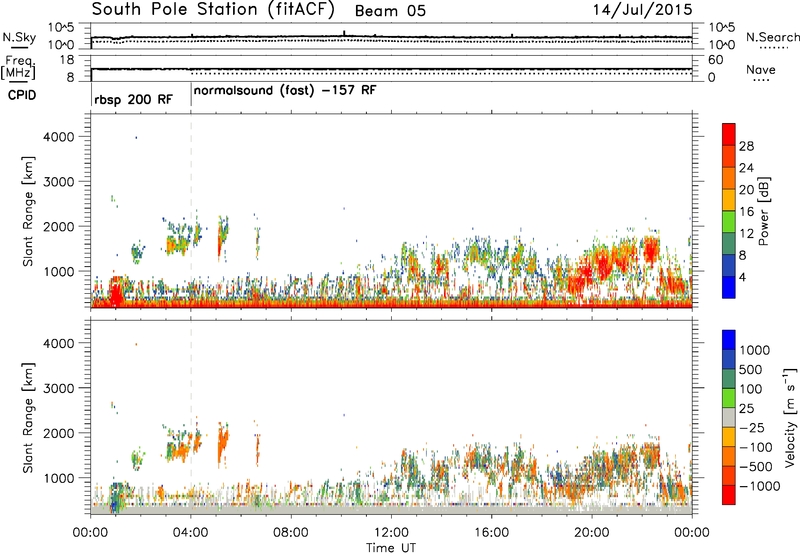Click the Time UT axis title
The image size is (800, 554).
(x=391, y=548)
